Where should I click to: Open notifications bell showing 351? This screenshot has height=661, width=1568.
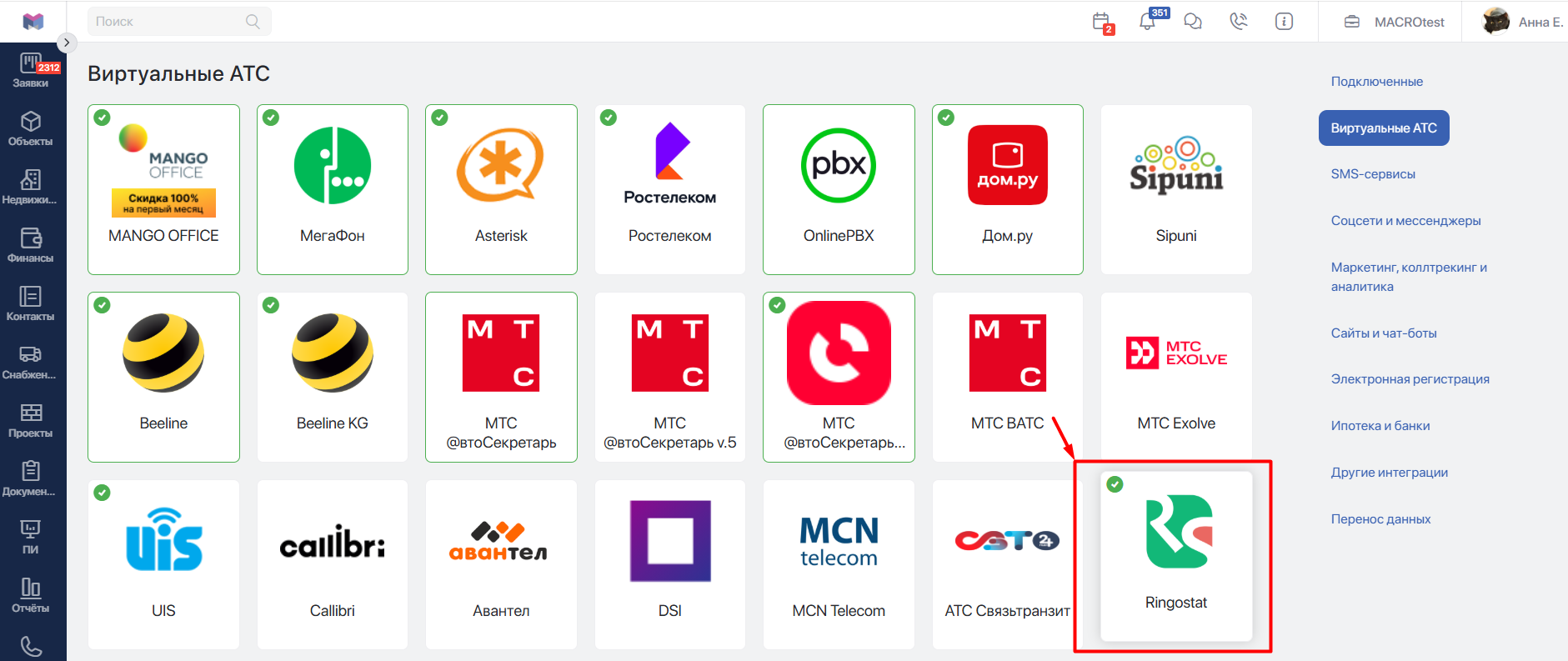pos(1149,21)
